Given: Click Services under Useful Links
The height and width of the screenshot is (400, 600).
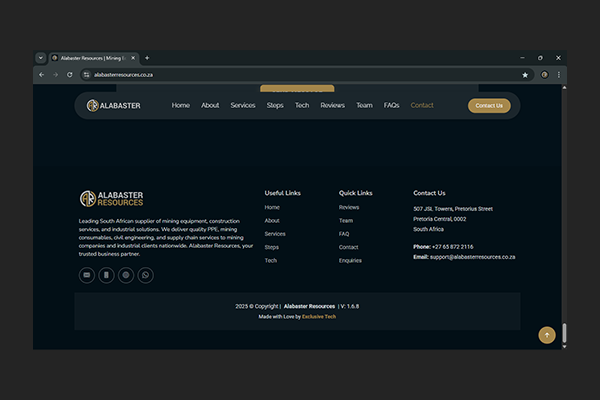Looking at the screenshot, I should pos(275,234).
